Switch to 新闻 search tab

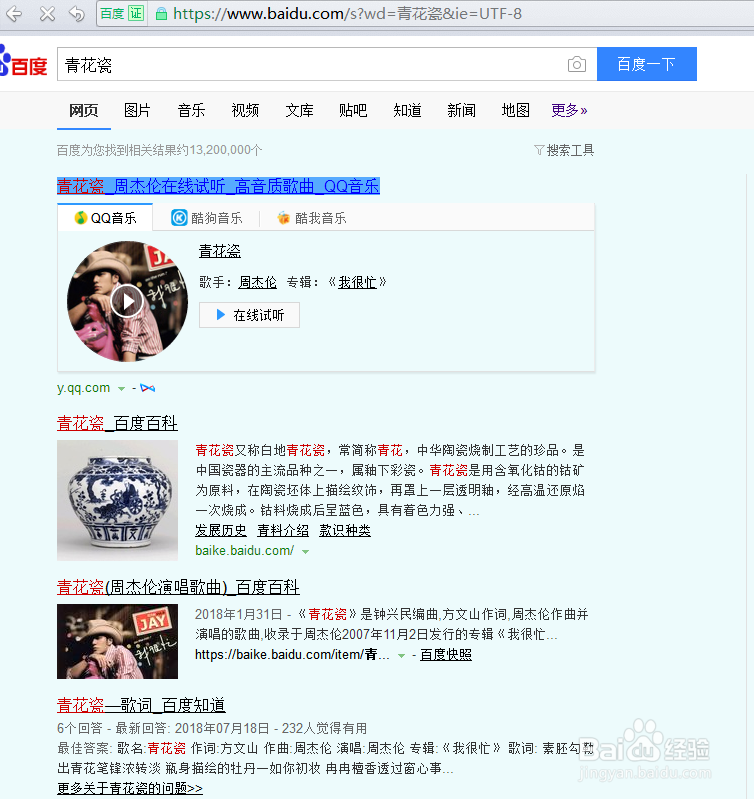462,110
